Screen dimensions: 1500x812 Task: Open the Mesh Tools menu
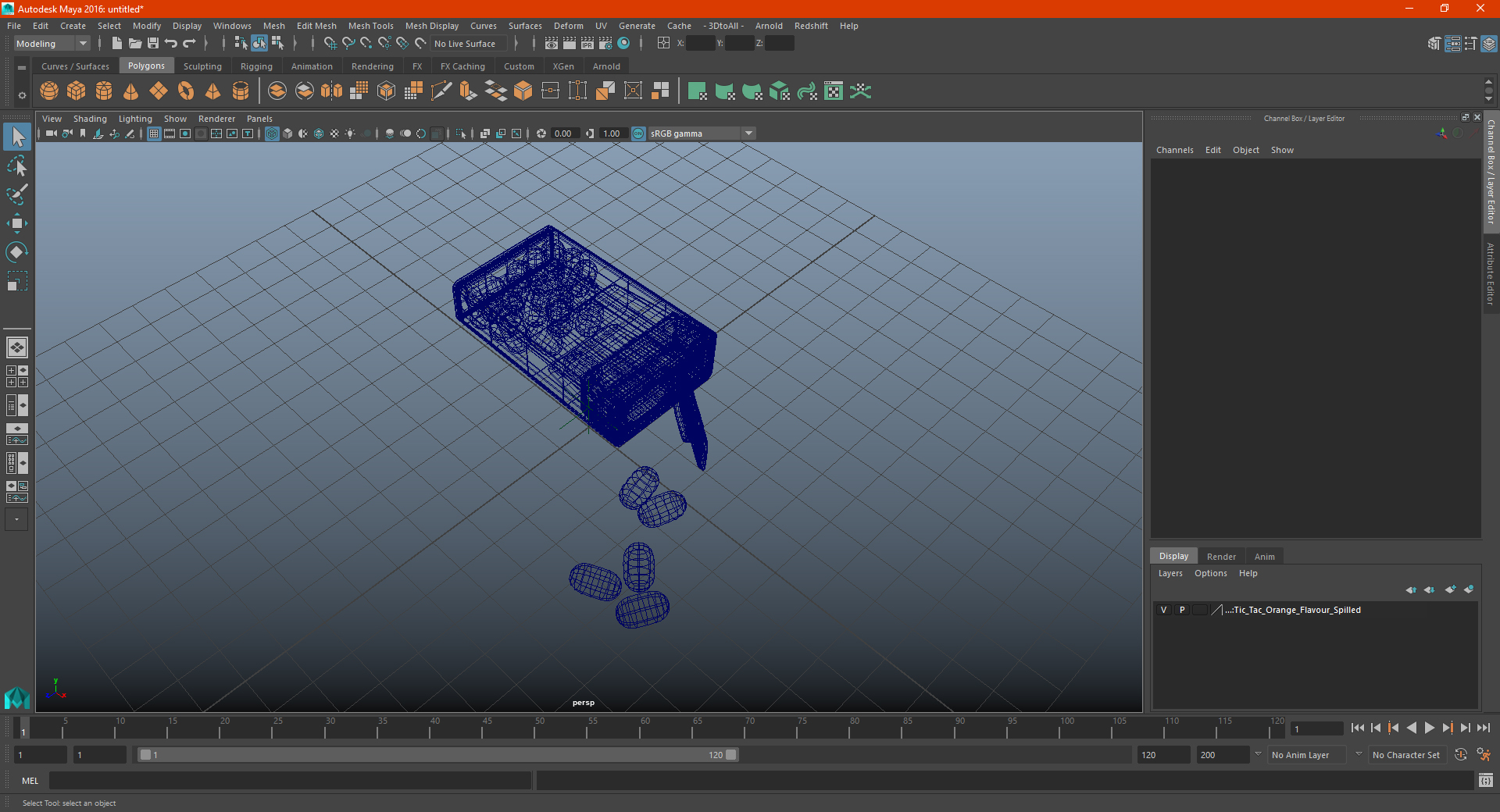pyautogui.click(x=371, y=26)
